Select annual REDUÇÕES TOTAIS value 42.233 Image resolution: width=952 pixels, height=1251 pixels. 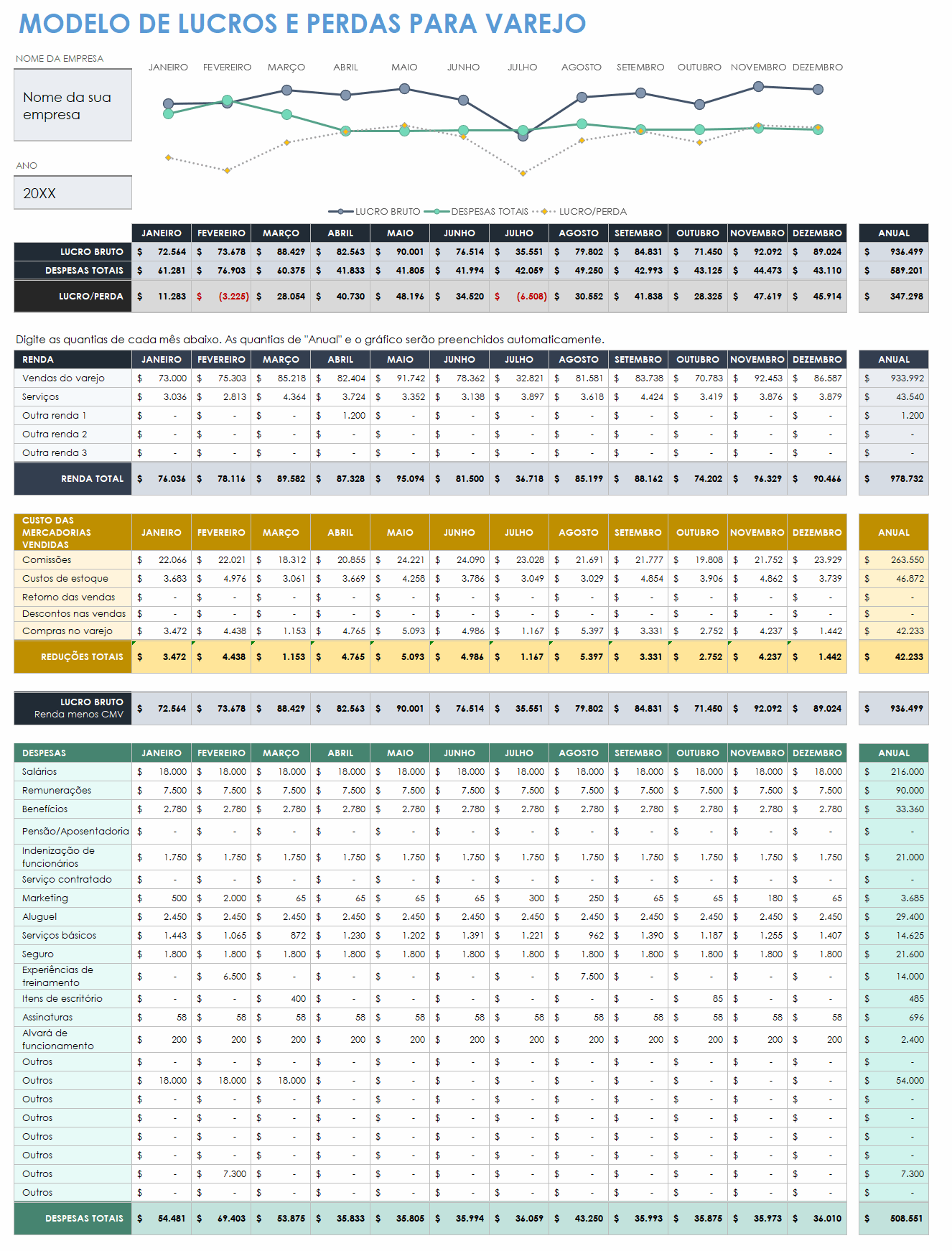coord(894,657)
